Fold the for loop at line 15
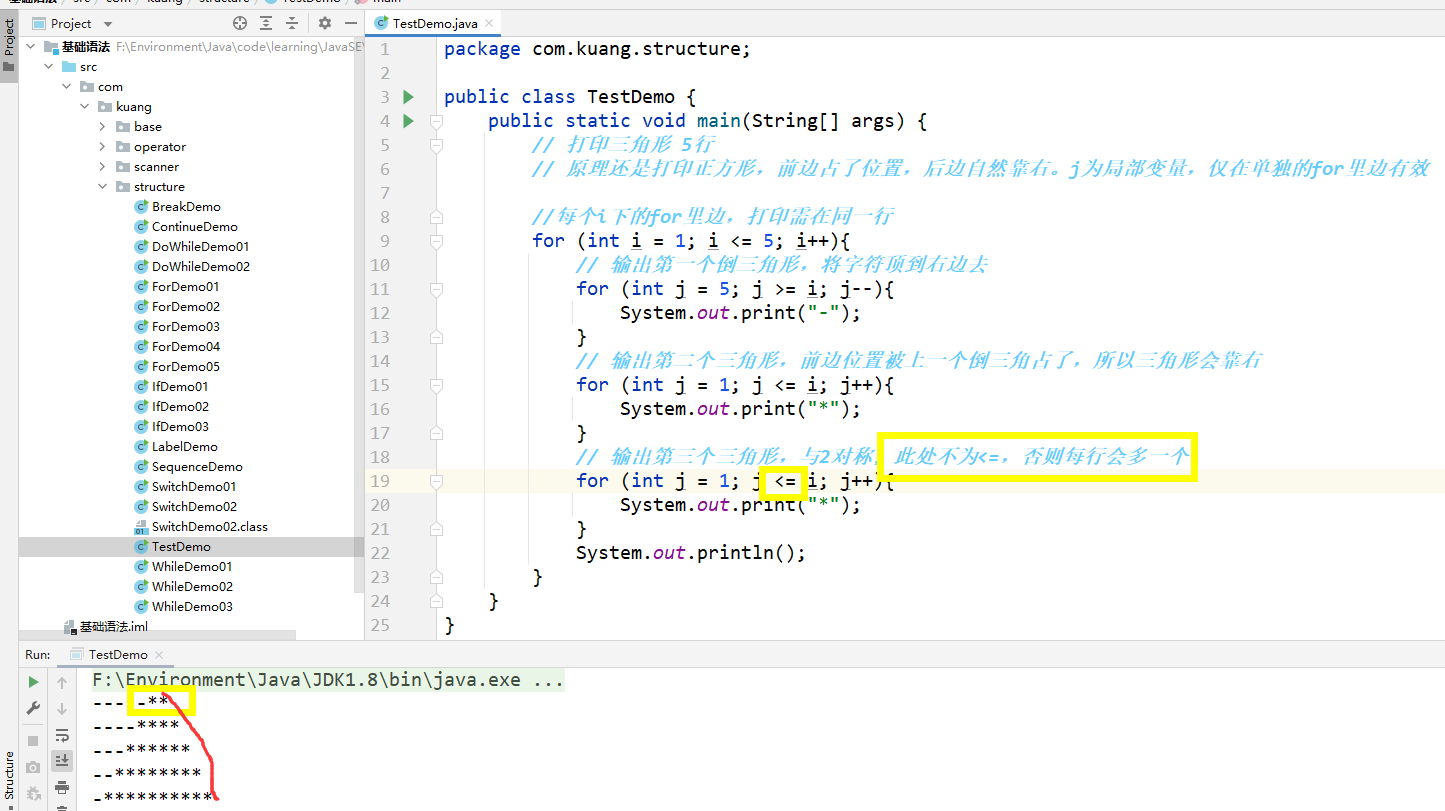1445x811 pixels. (x=436, y=385)
